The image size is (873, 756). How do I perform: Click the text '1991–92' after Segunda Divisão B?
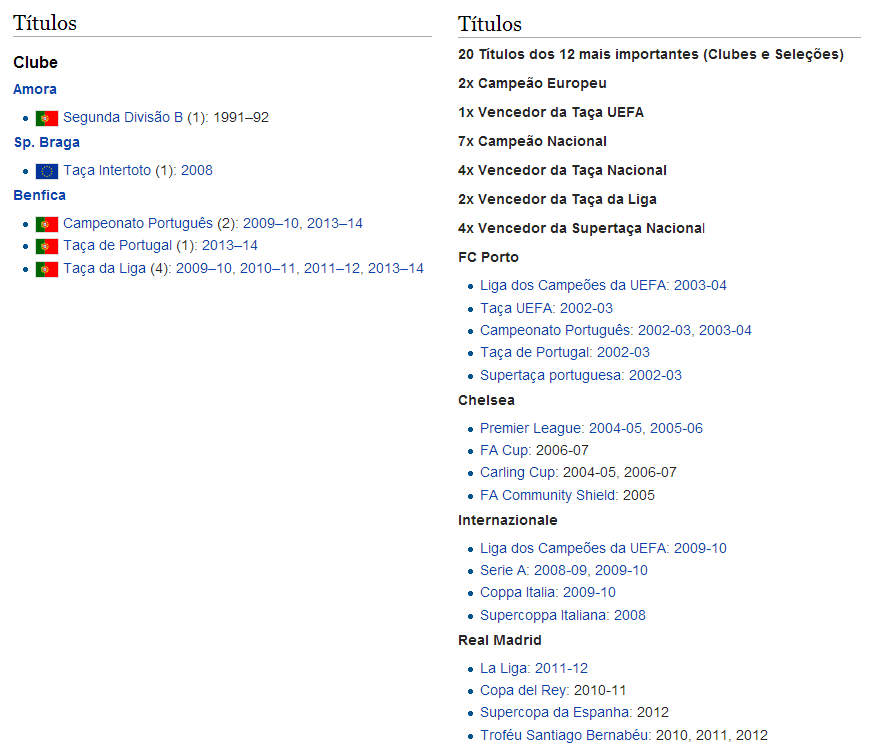241,117
